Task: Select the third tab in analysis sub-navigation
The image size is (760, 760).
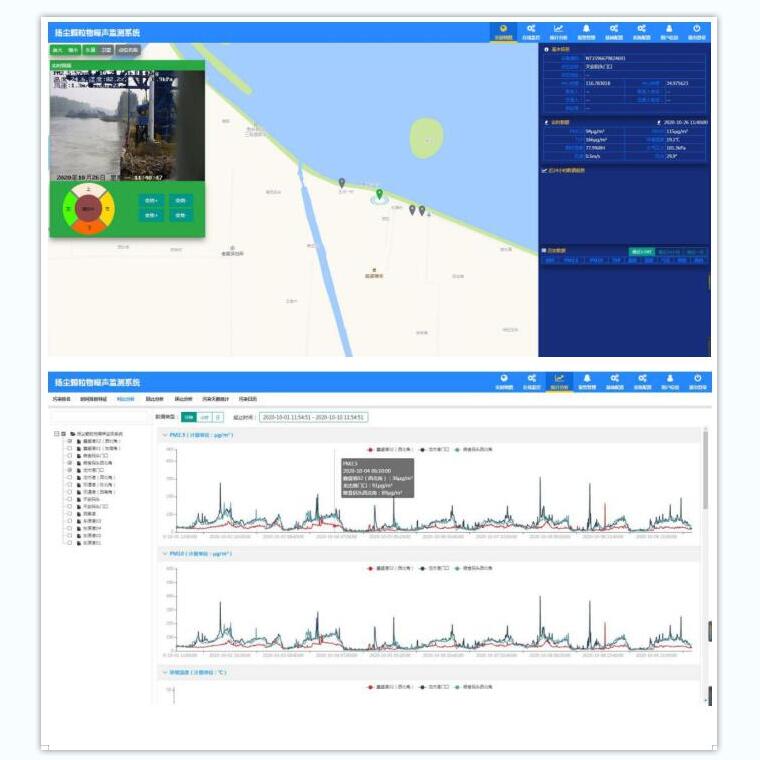Action: point(125,398)
